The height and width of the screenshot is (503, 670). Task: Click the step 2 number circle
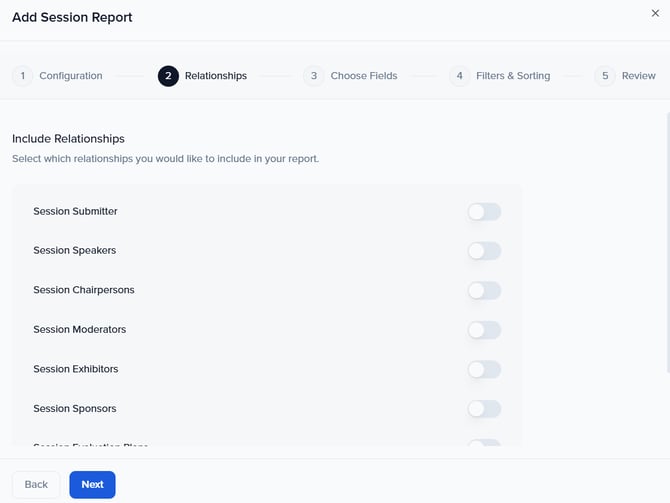[x=168, y=76]
